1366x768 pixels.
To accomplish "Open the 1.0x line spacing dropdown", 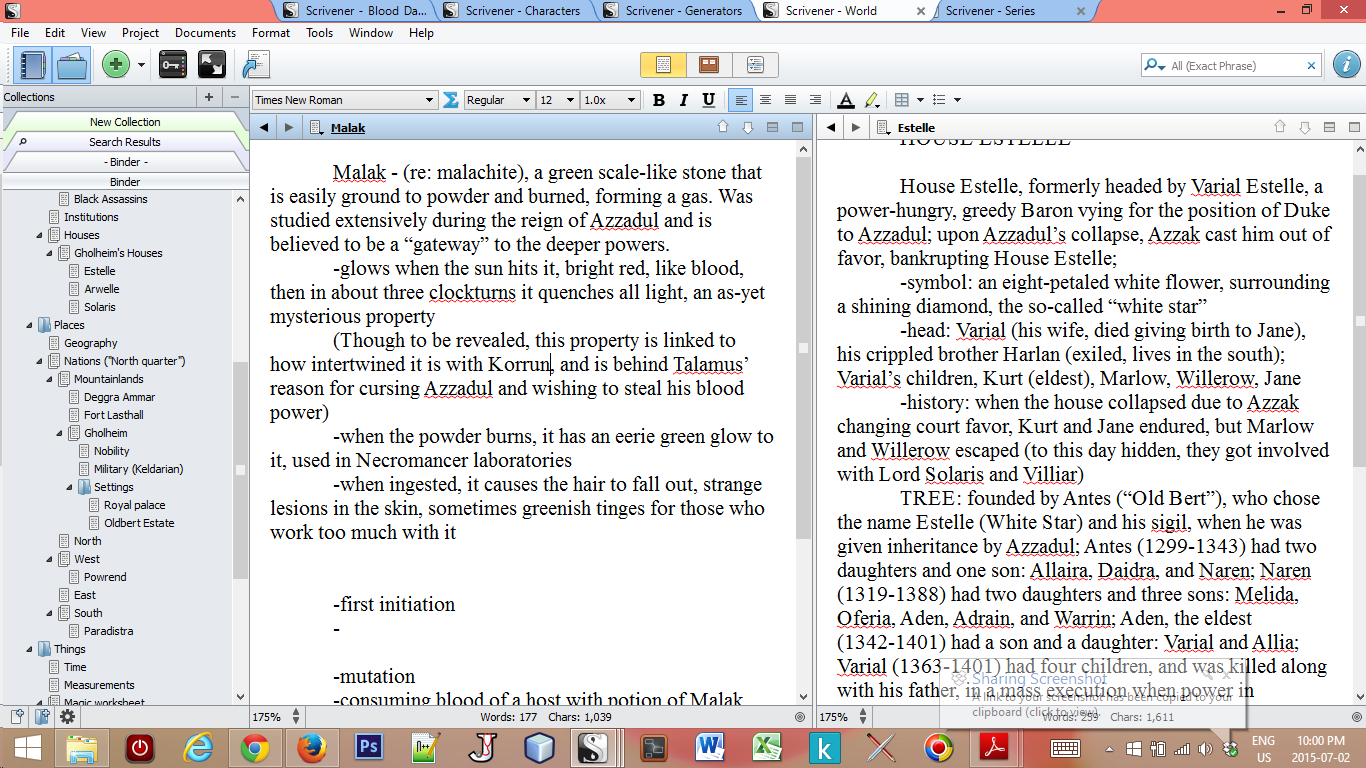I will click(x=610, y=100).
